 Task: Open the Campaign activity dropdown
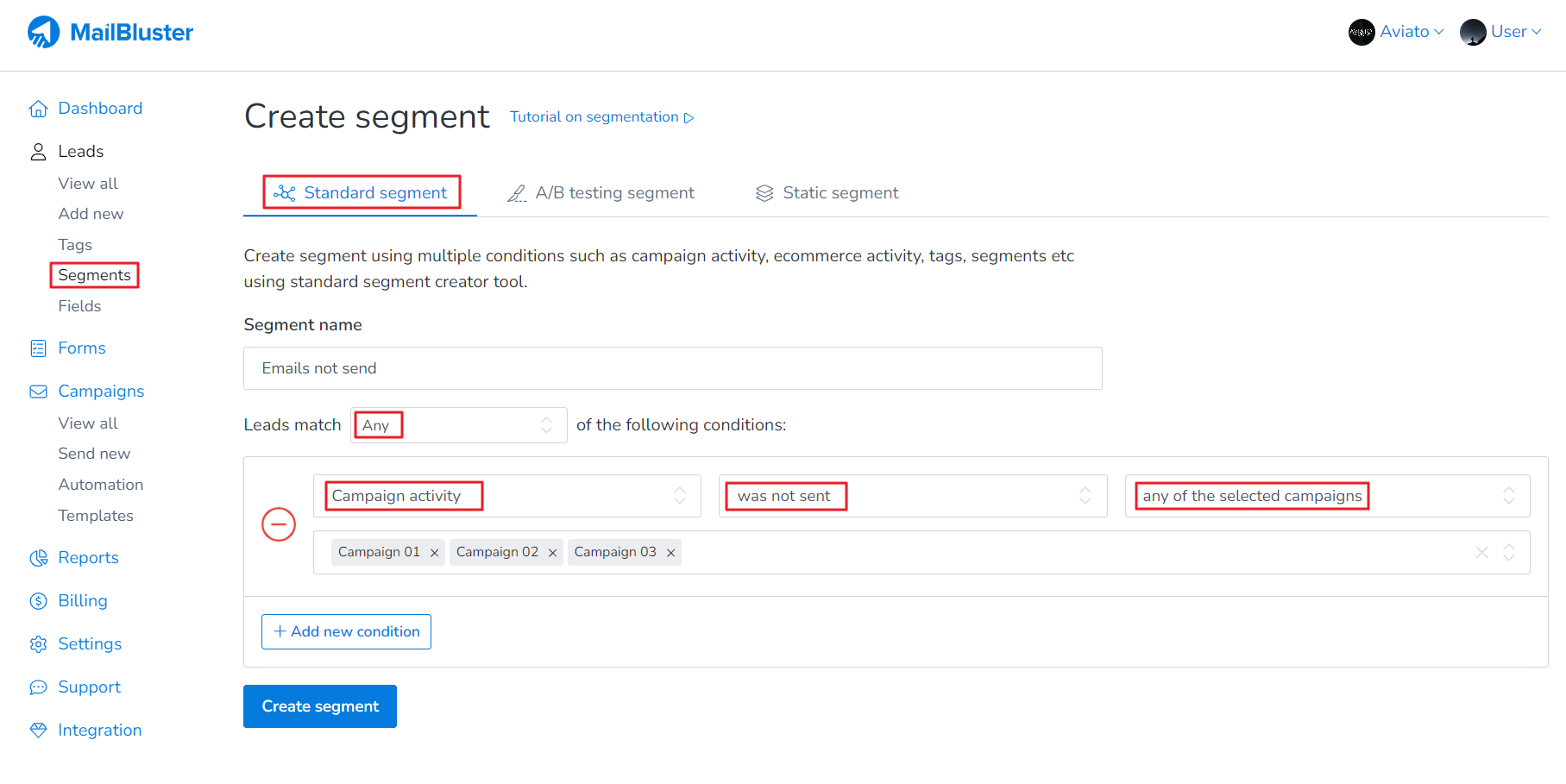(506, 496)
